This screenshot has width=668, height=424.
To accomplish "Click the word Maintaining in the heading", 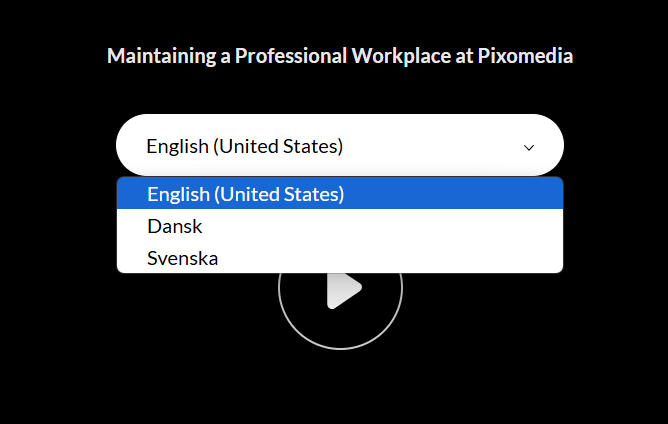I will click(161, 56).
